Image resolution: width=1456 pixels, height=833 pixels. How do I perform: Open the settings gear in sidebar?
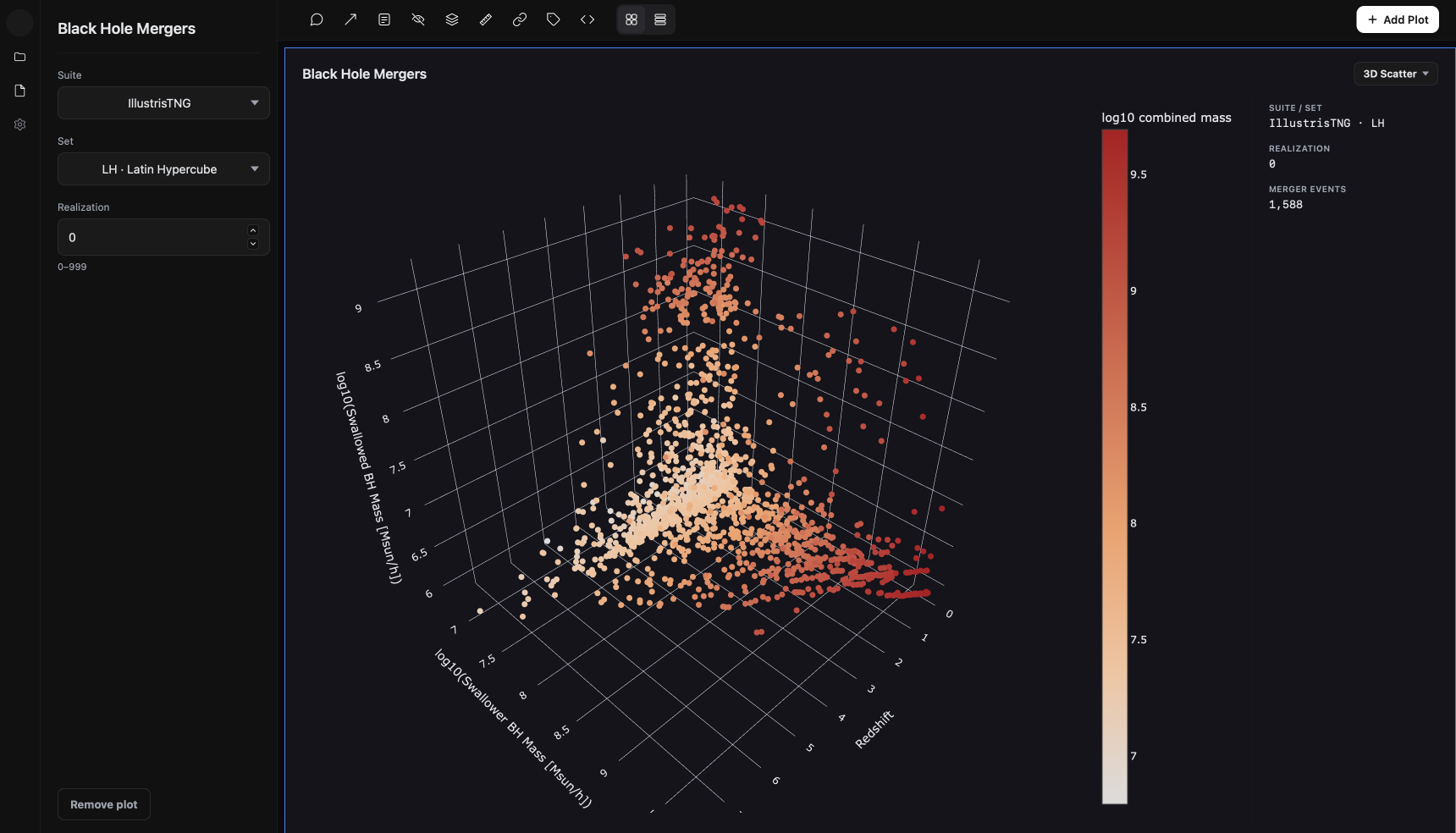(20, 124)
